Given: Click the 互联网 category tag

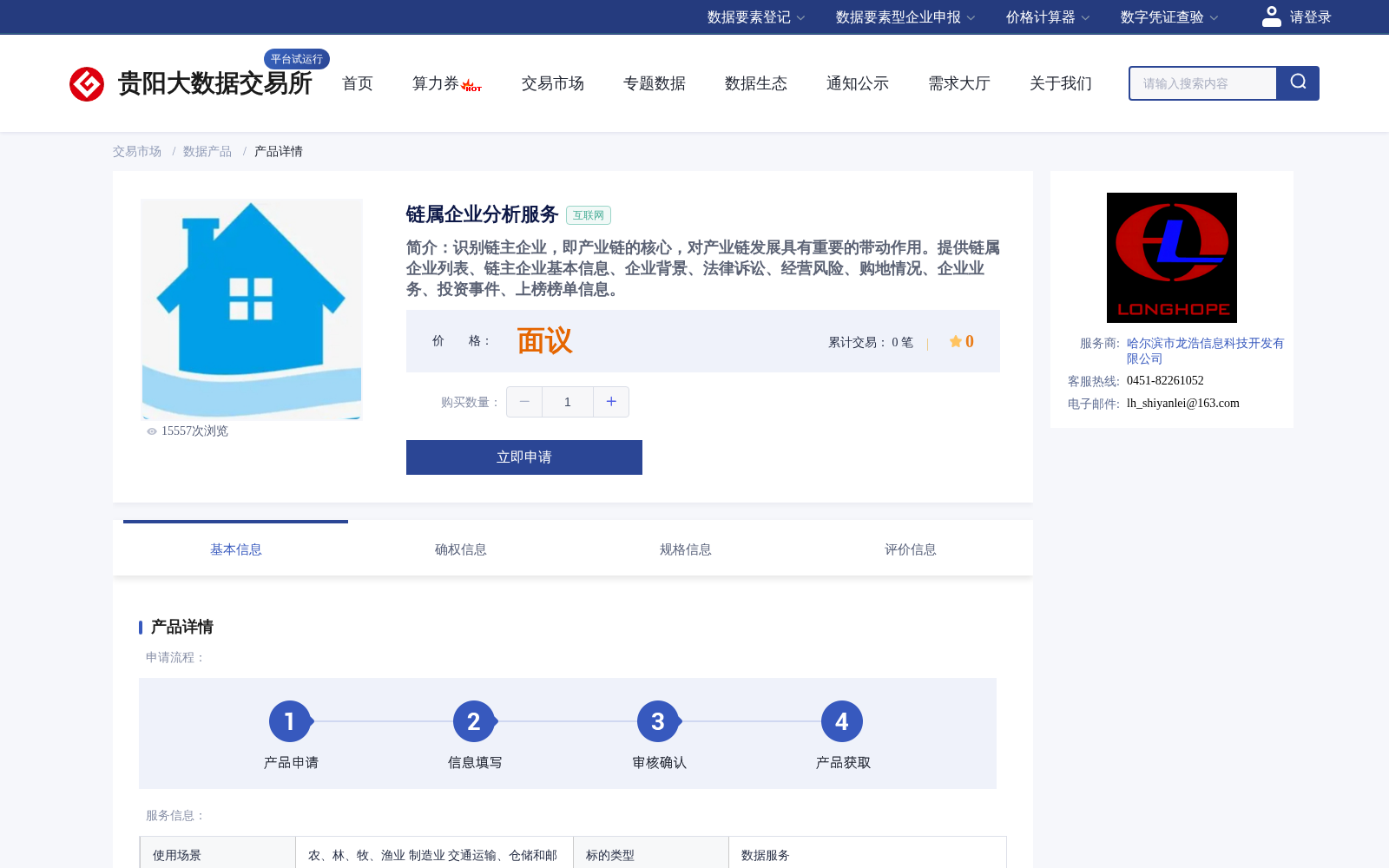Looking at the screenshot, I should click(x=589, y=215).
